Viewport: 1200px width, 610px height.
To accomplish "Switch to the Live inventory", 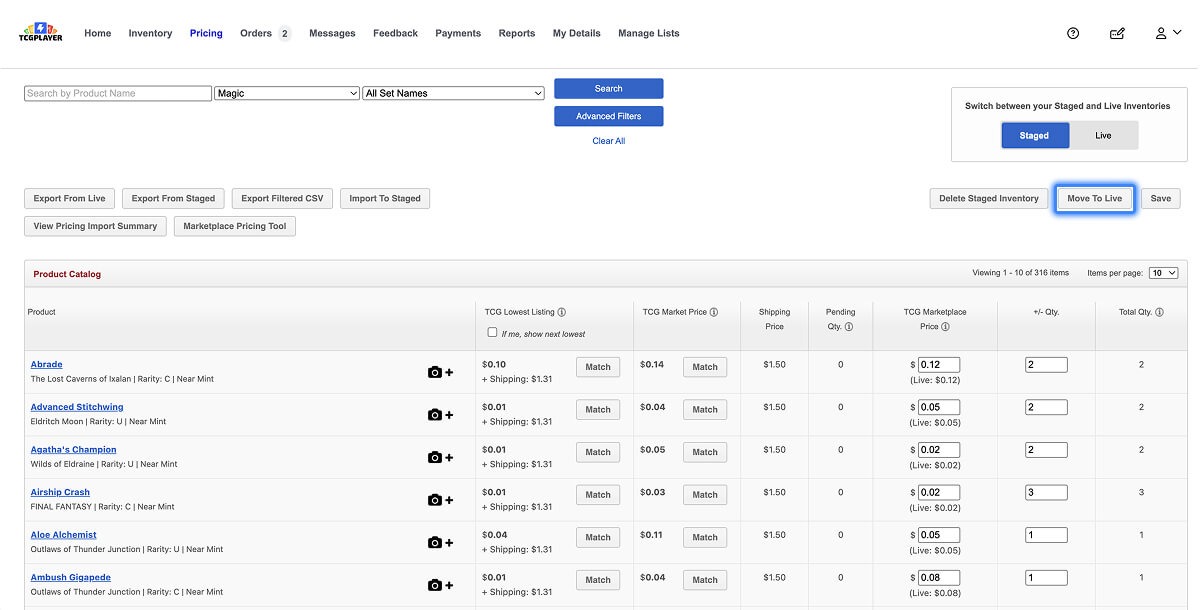I will (x=1103, y=136).
